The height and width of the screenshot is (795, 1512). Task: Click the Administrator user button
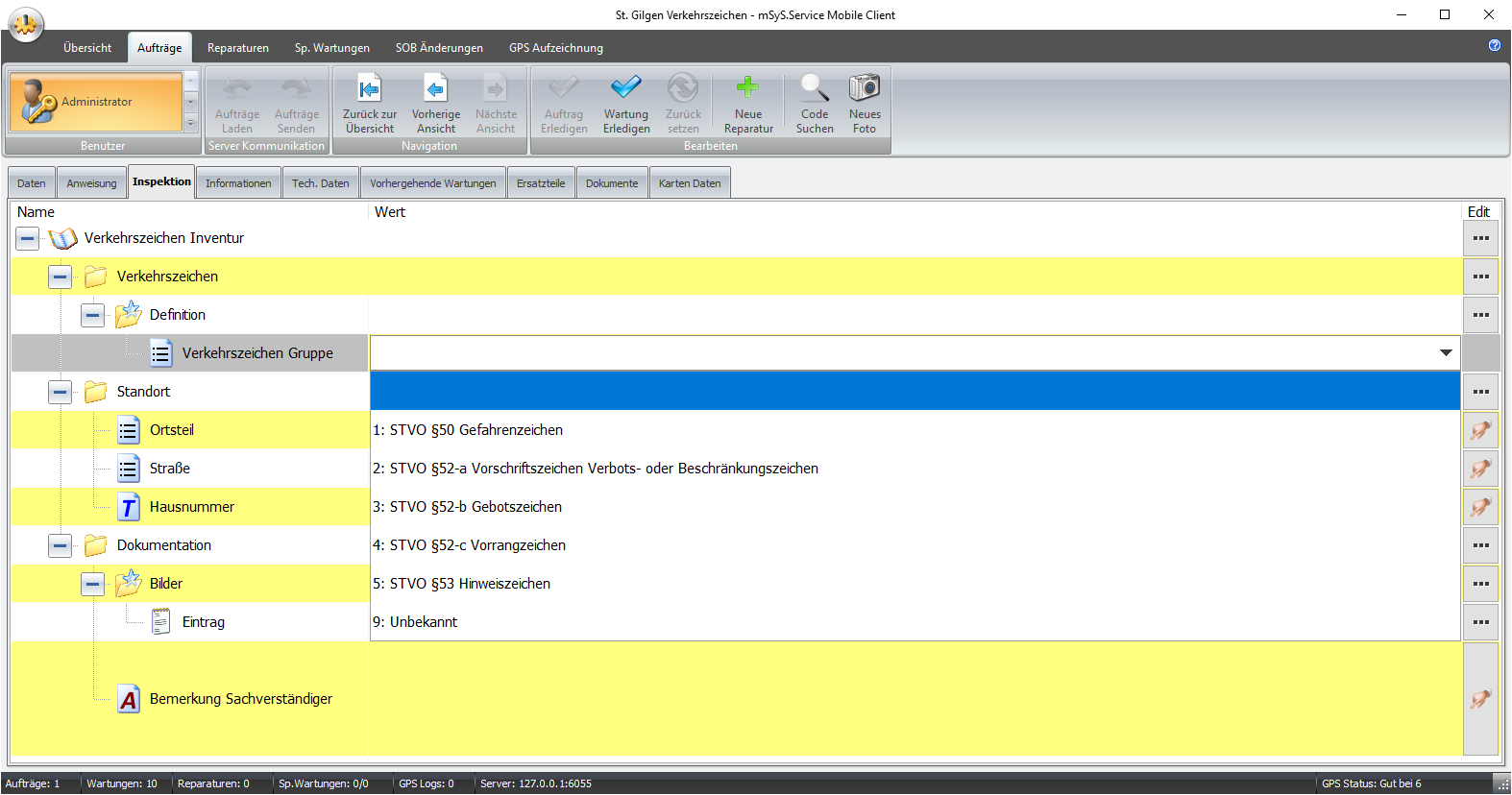96,102
